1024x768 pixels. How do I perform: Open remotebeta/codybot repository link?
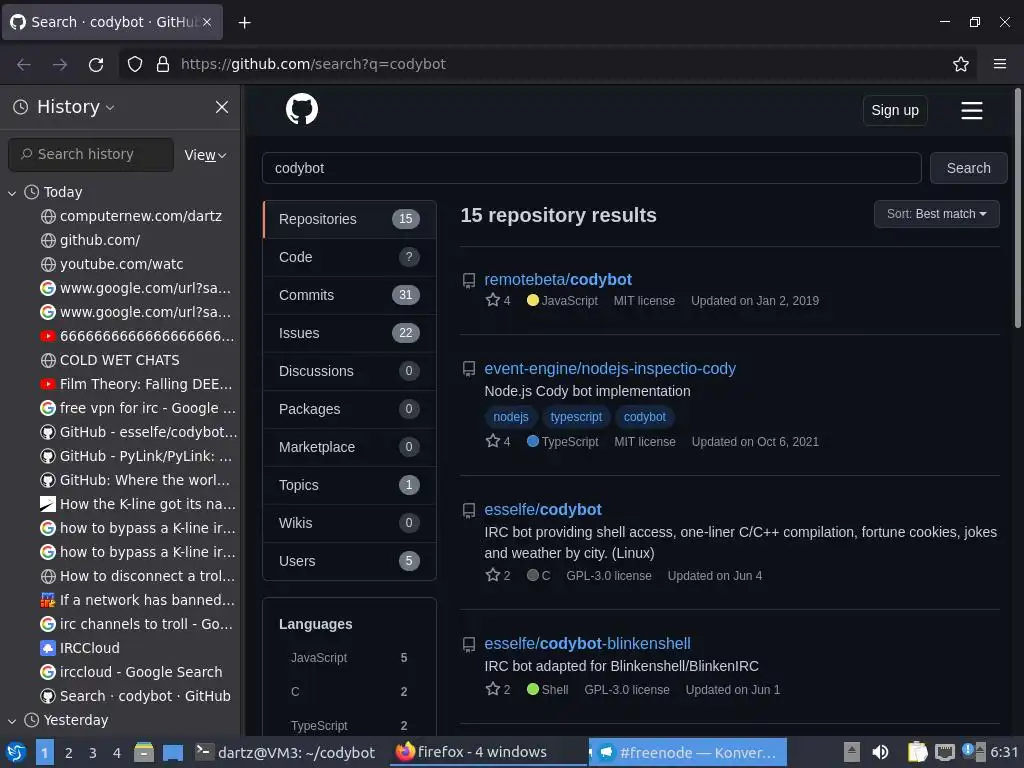558,279
